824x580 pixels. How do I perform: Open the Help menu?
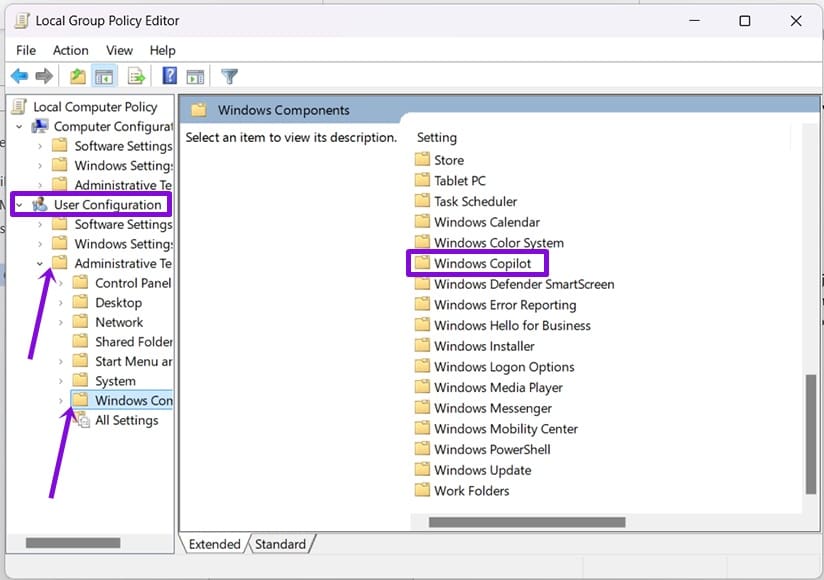(162, 50)
